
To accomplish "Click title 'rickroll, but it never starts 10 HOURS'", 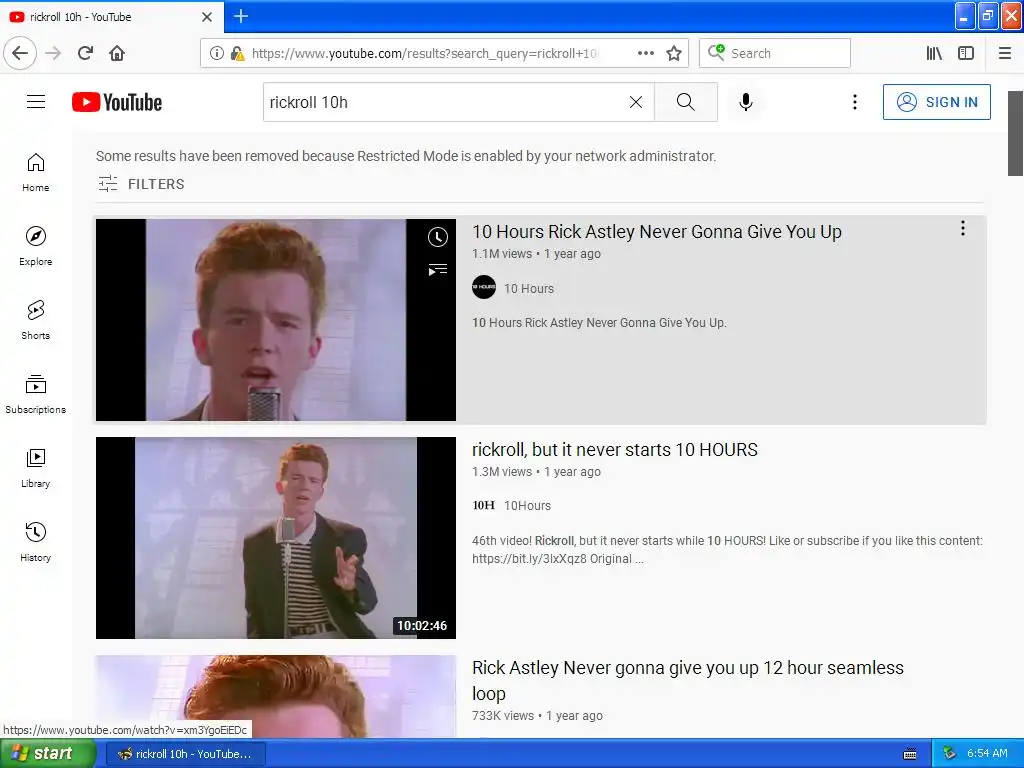I will (615, 450).
